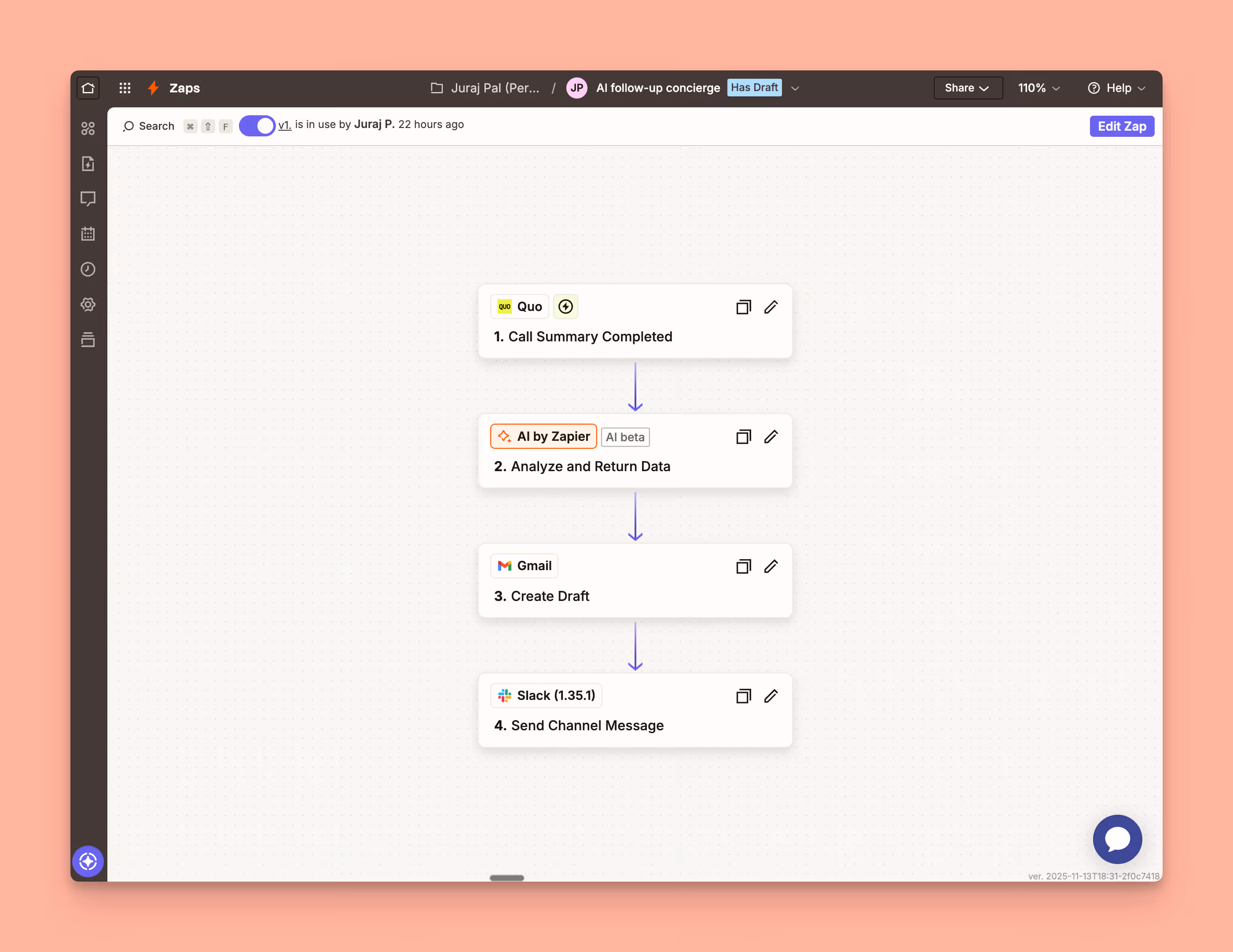Open the versions stack sidebar icon
Image resolution: width=1233 pixels, height=952 pixels.
click(x=88, y=339)
